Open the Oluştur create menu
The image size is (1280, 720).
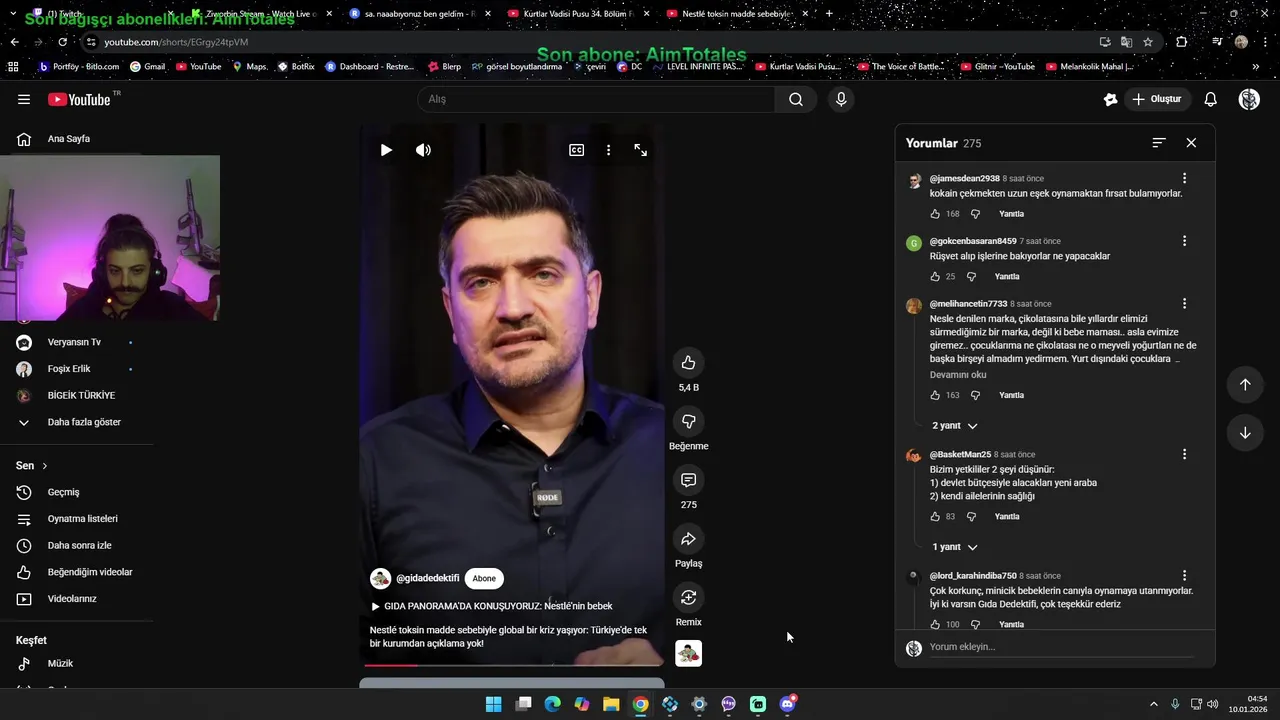coord(1157,99)
